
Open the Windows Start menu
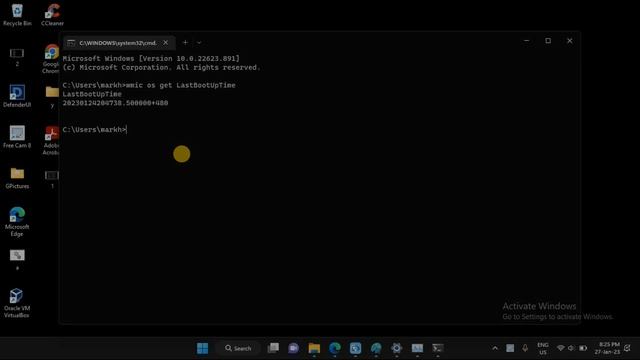tap(202, 348)
